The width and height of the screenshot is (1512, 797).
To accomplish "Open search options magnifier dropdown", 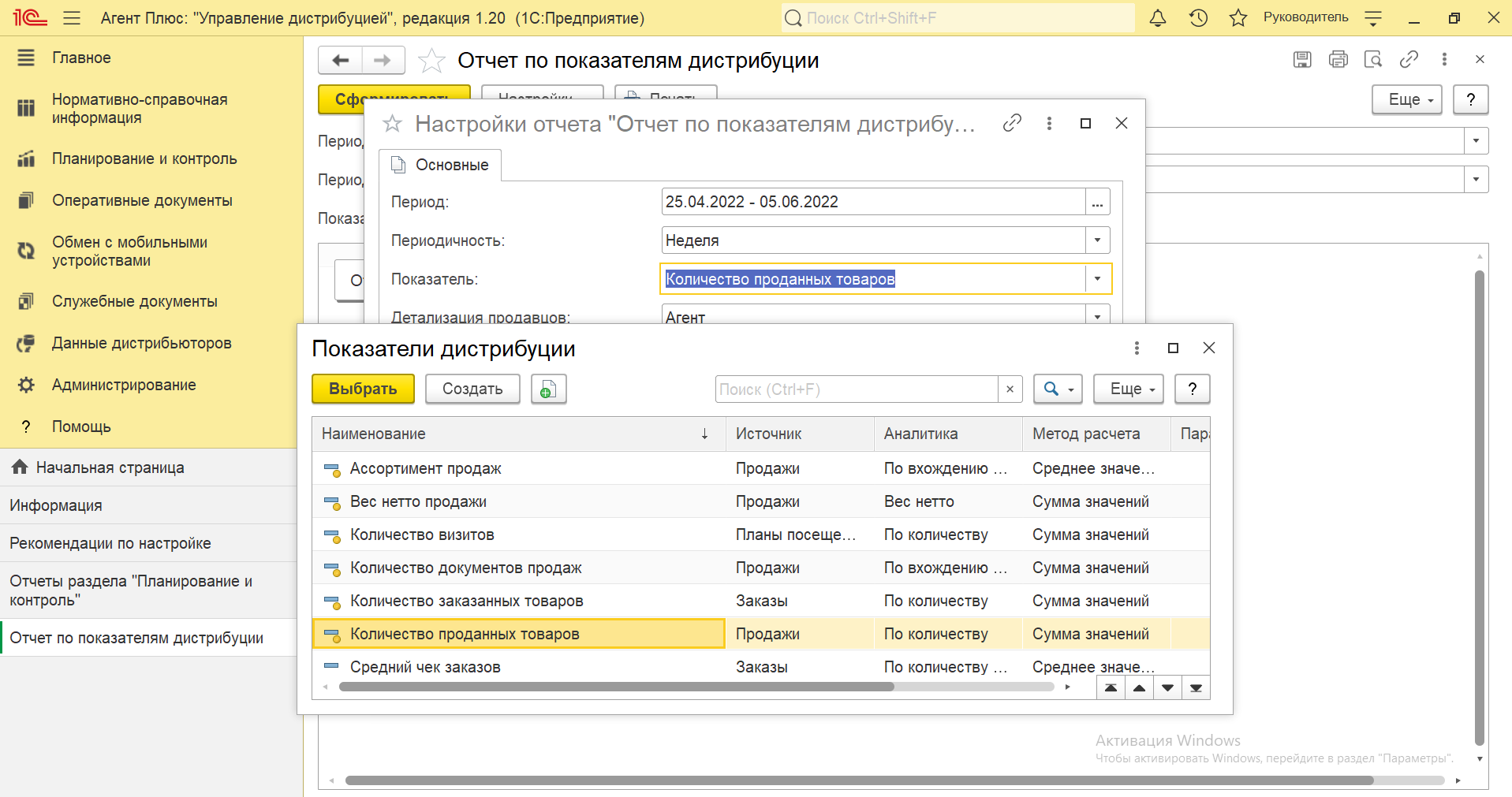I will point(1058,389).
